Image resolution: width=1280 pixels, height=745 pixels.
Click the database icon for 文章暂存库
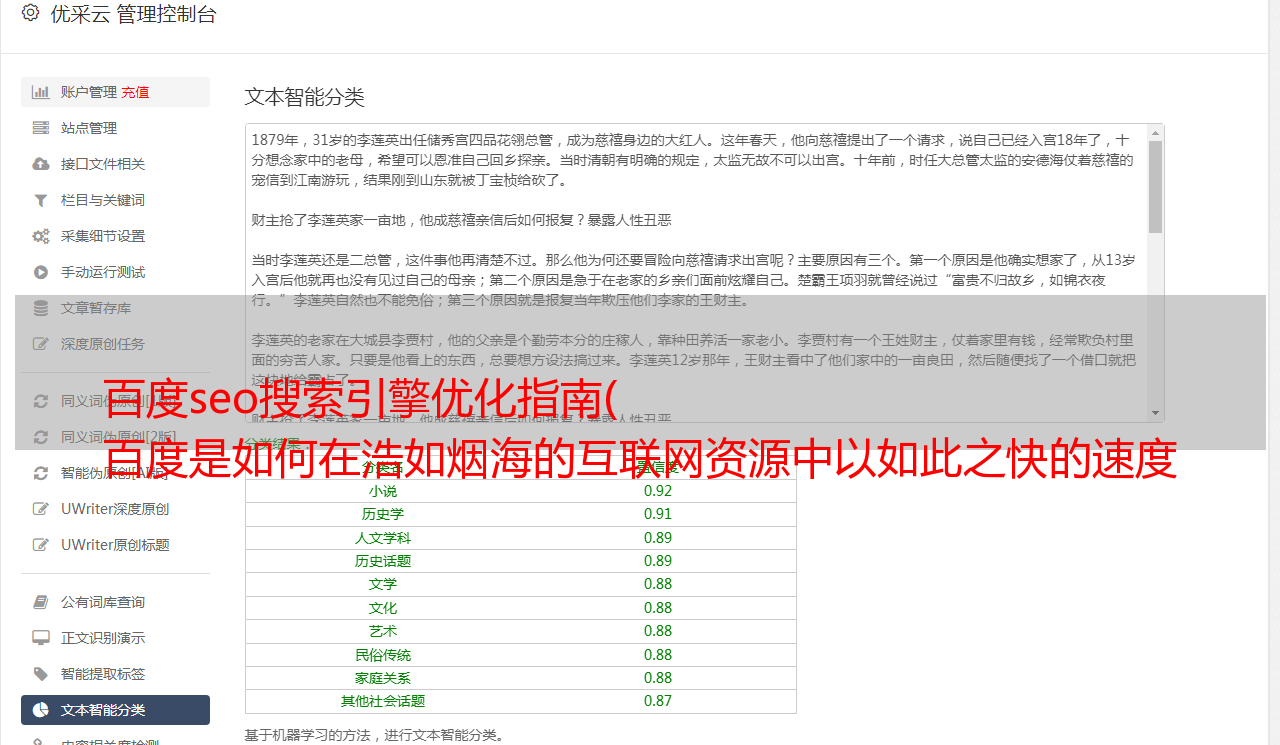pyautogui.click(x=41, y=308)
